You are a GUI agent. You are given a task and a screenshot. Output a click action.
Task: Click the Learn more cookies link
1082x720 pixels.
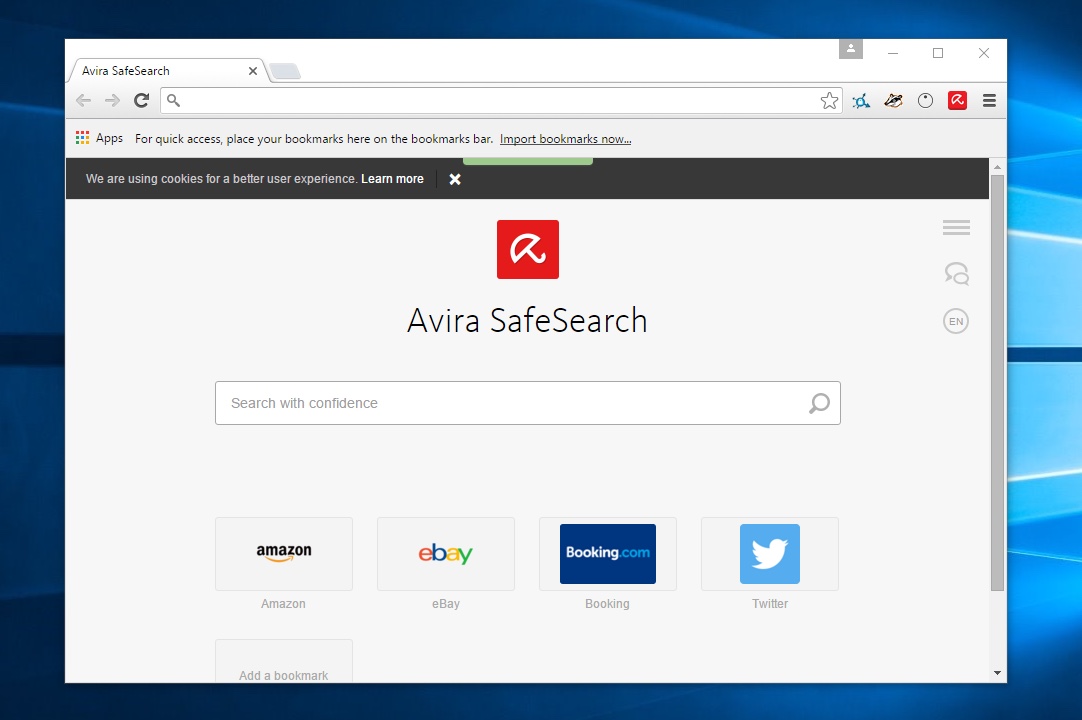point(392,179)
